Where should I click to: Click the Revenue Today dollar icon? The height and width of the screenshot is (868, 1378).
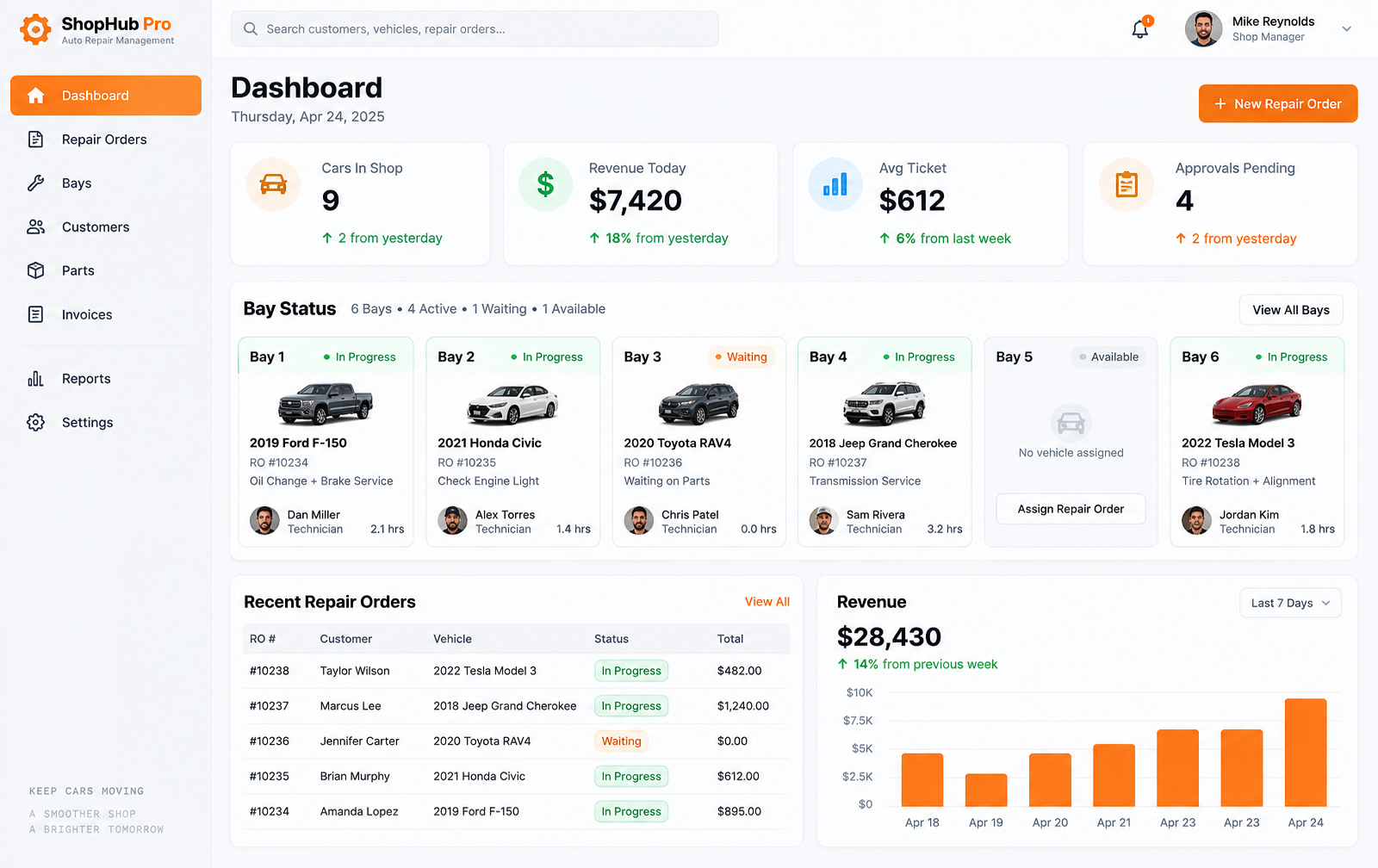click(545, 184)
